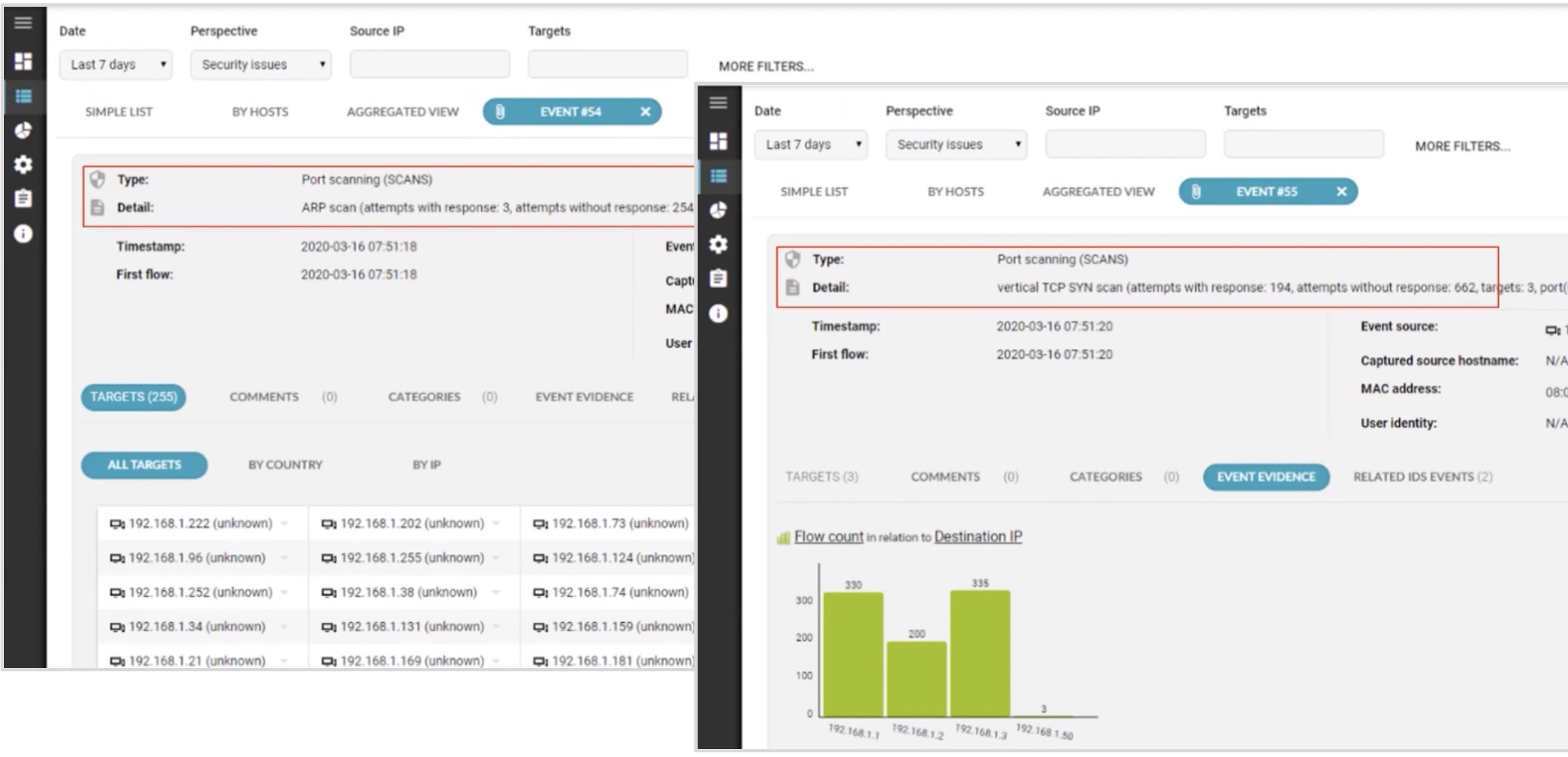Close the EVENT #54 tab
1568x757 pixels.
[645, 112]
